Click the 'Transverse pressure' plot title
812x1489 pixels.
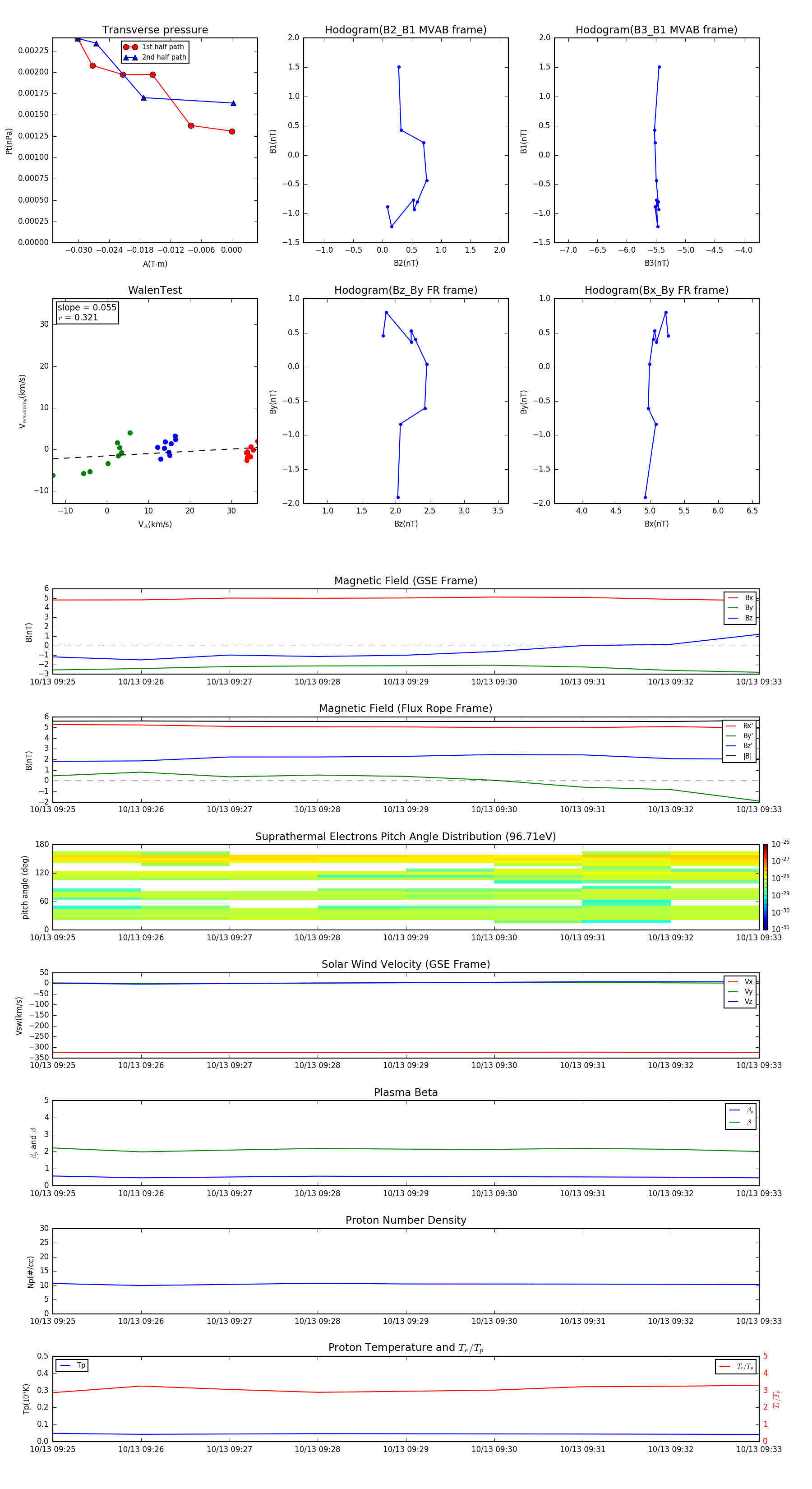[155, 30]
